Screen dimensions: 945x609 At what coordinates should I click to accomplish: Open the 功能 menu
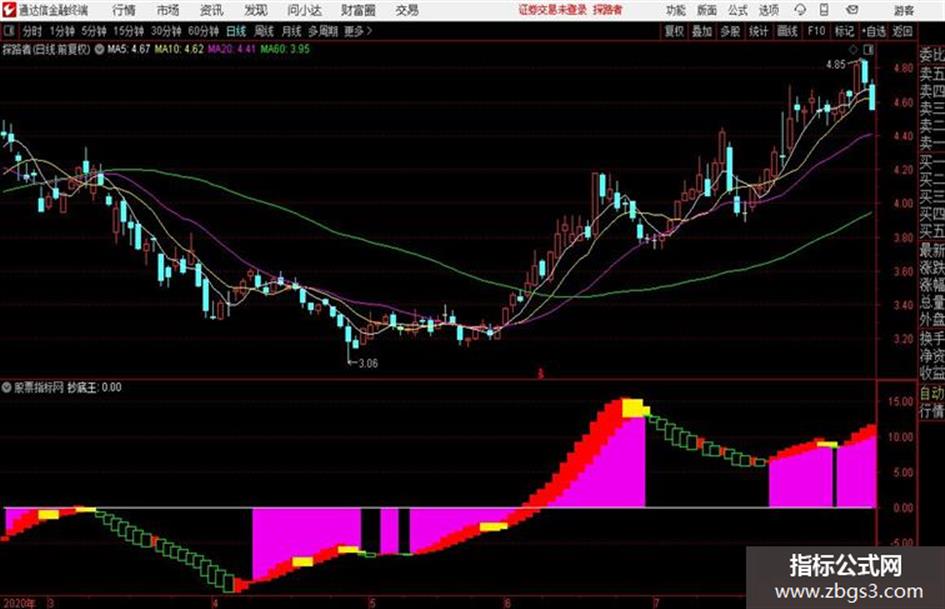(x=676, y=10)
